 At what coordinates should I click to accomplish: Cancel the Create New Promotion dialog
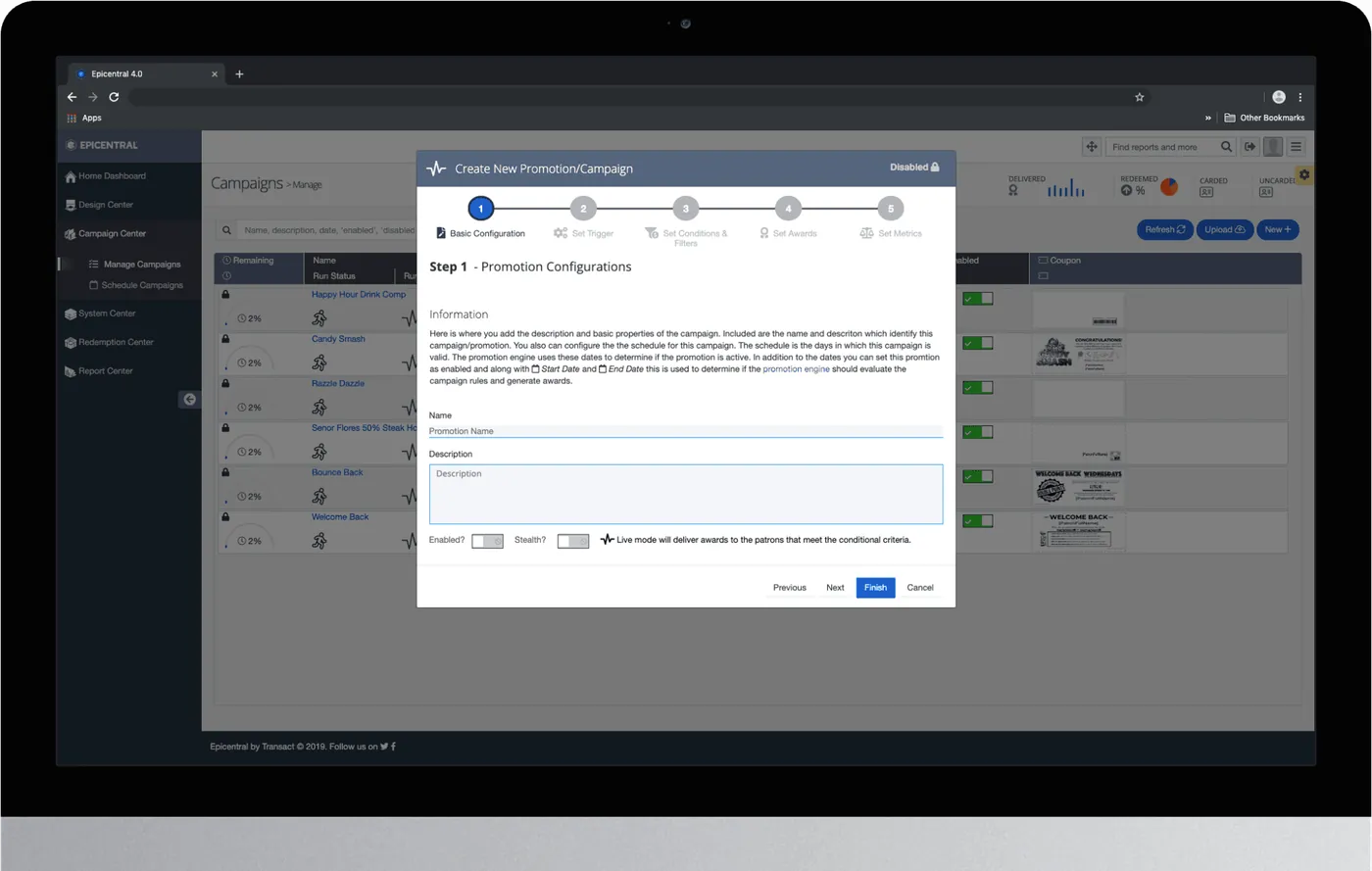[920, 588]
